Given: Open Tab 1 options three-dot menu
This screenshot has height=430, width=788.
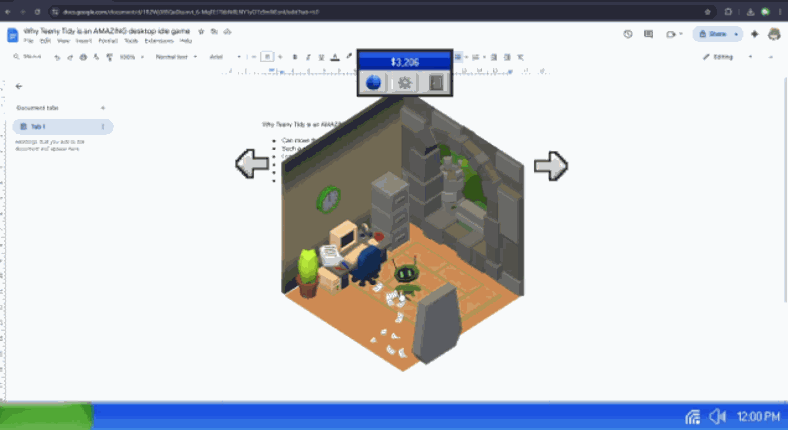Looking at the screenshot, I should [103, 127].
